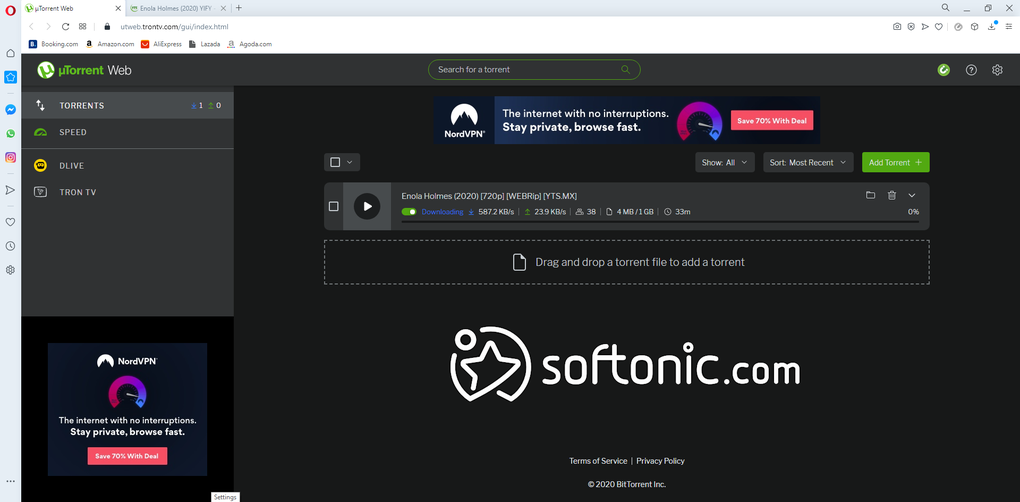Tick the Enola Holmes torrent checkbox
The height and width of the screenshot is (502, 1020).
(x=334, y=206)
